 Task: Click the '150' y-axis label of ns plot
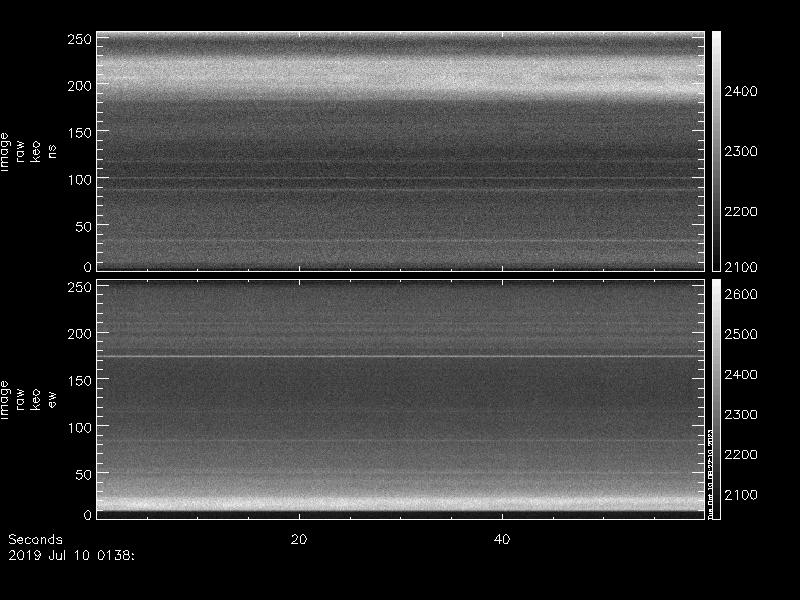pos(79,133)
